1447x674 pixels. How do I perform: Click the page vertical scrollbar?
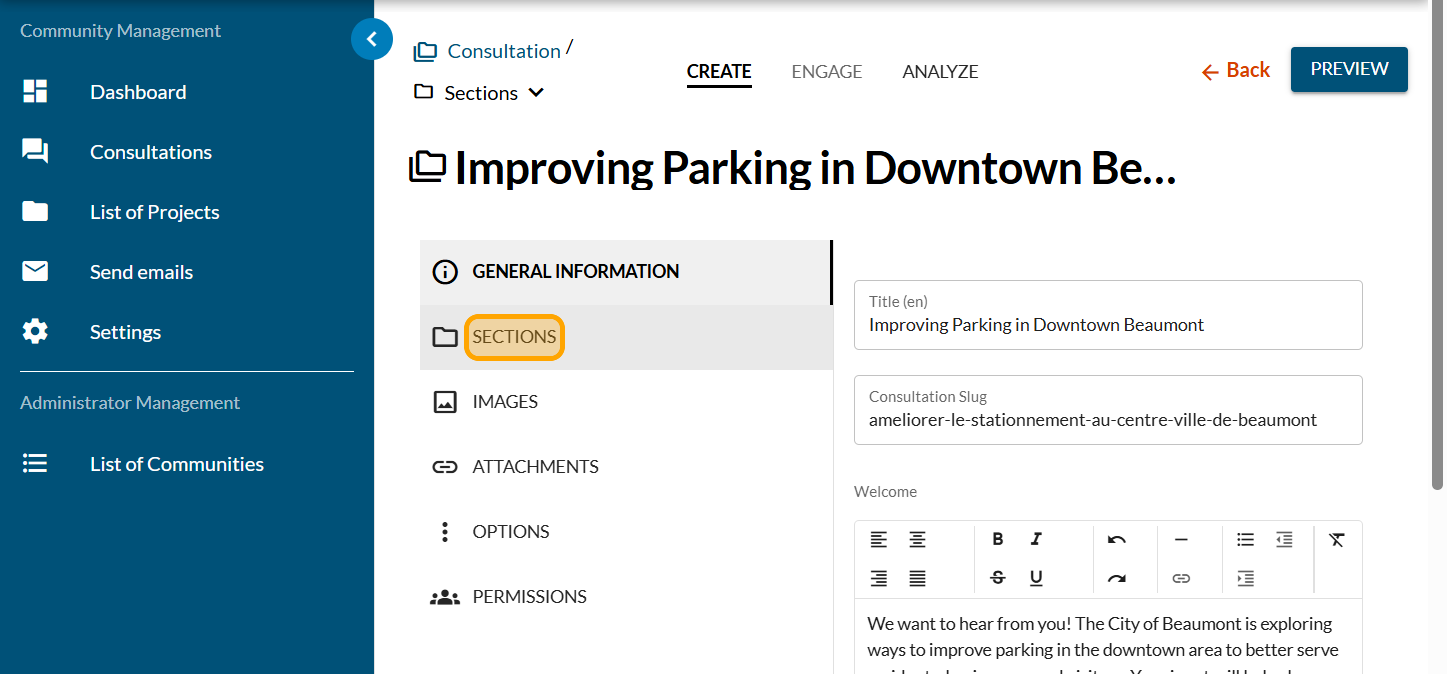click(1437, 250)
